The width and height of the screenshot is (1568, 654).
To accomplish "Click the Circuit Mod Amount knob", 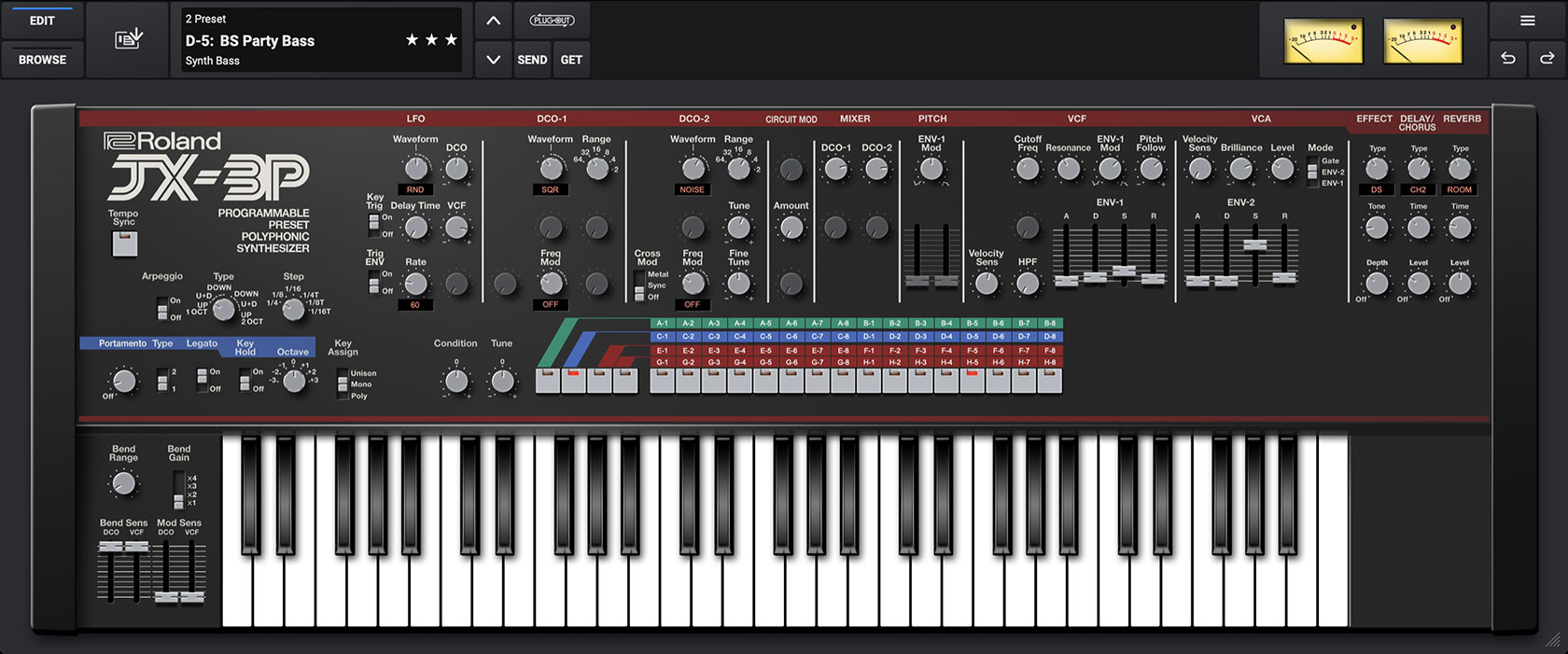I will pyautogui.click(x=791, y=228).
